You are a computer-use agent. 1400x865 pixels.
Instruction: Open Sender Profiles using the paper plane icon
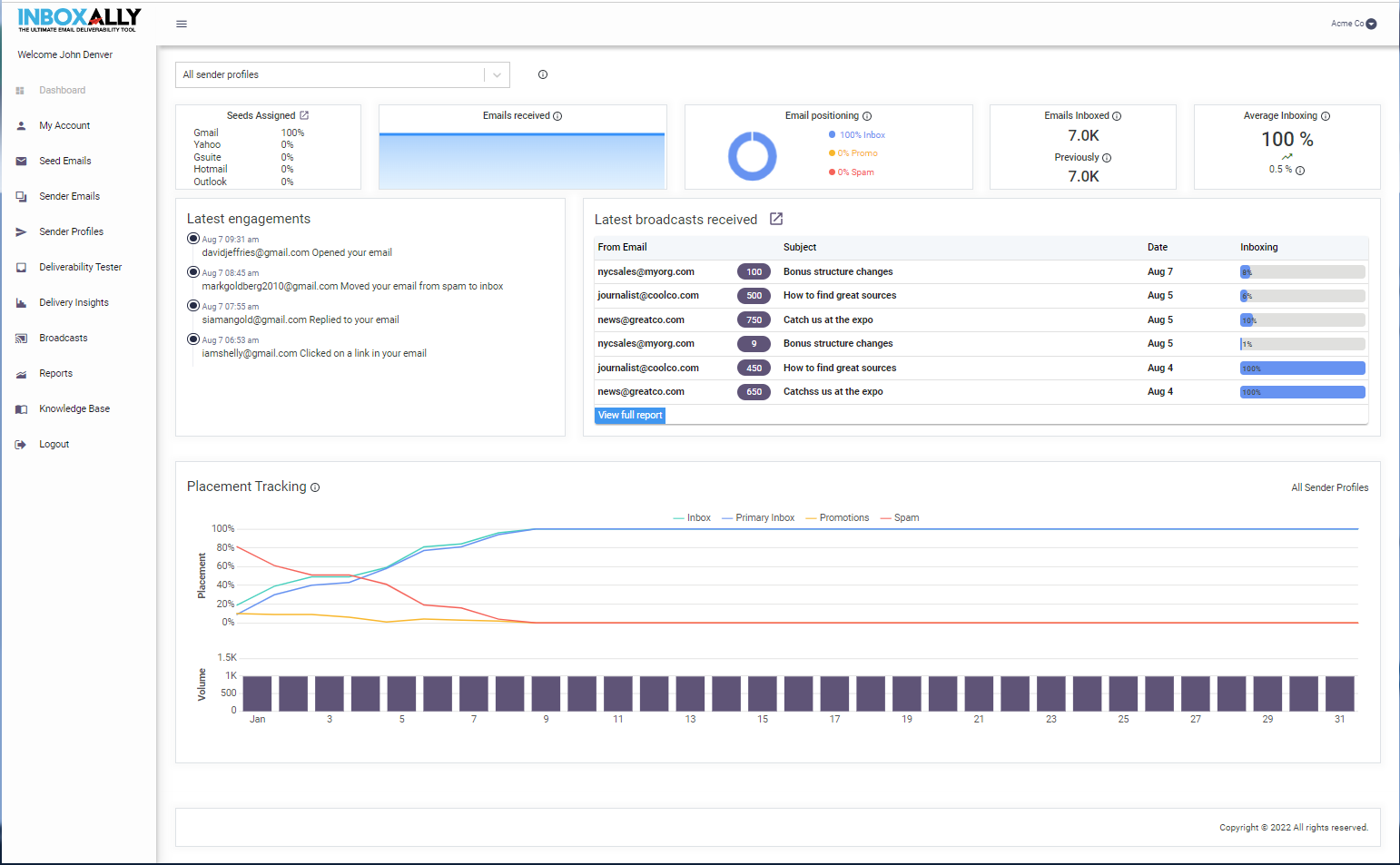(x=20, y=231)
